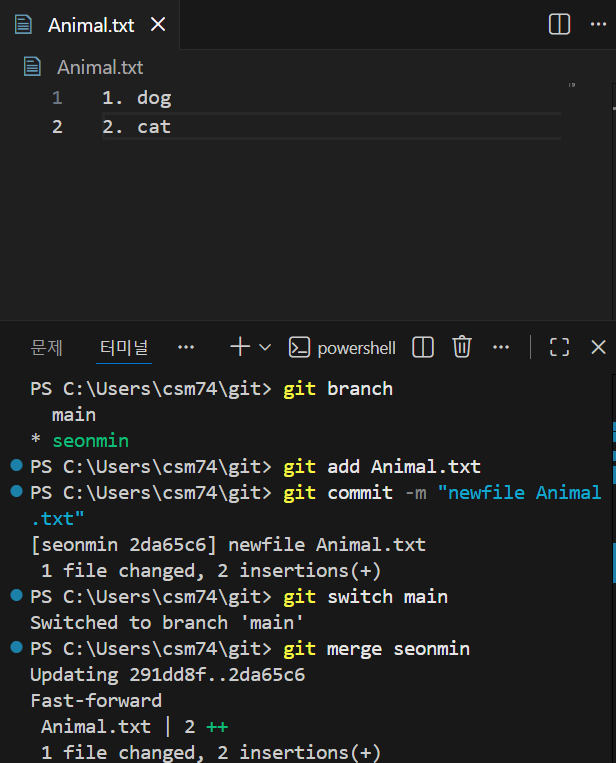The image size is (616, 763).
Task: Click "Switched to branch 'main'" output
Action: click(x=167, y=623)
